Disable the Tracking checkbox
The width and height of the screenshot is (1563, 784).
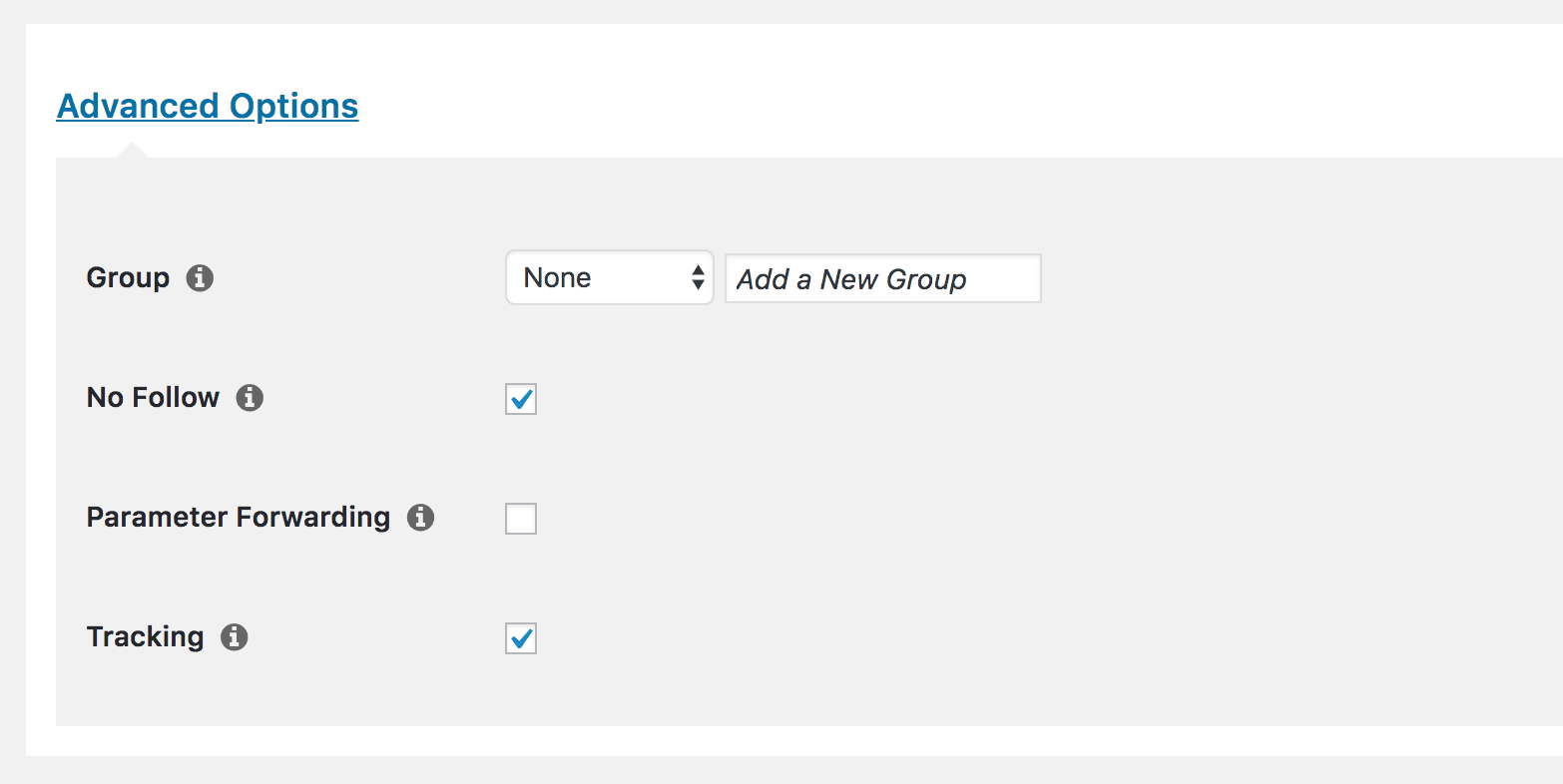[x=520, y=637]
